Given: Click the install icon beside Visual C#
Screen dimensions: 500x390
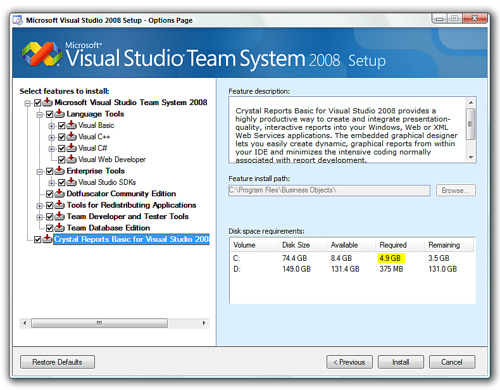Looking at the screenshot, I should tap(71, 148).
